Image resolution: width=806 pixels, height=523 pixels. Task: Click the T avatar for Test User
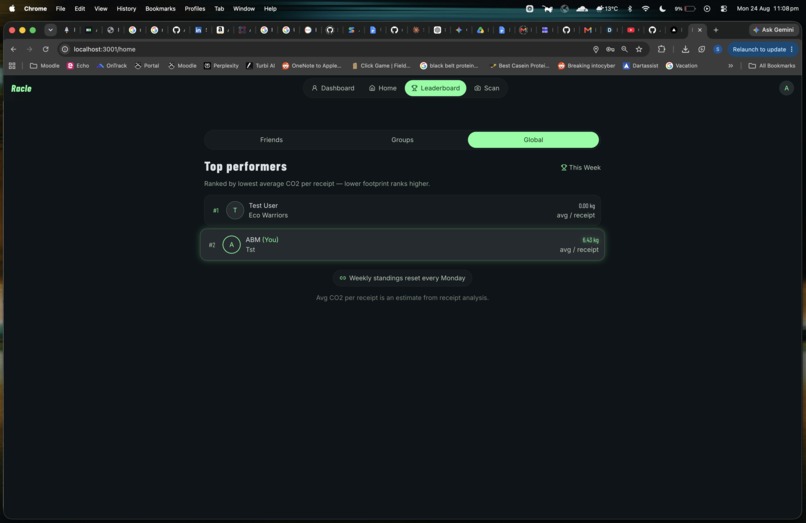[x=235, y=210]
